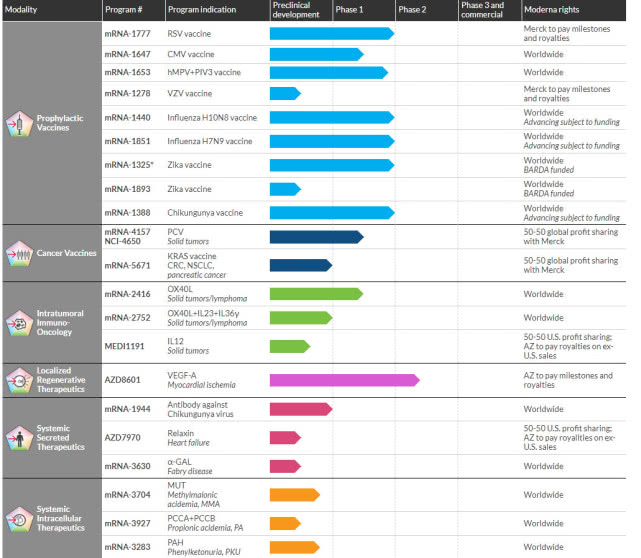Open the mRNA-1647 program entry
Viewport: 641px width, 558px height.
point(128,54)
